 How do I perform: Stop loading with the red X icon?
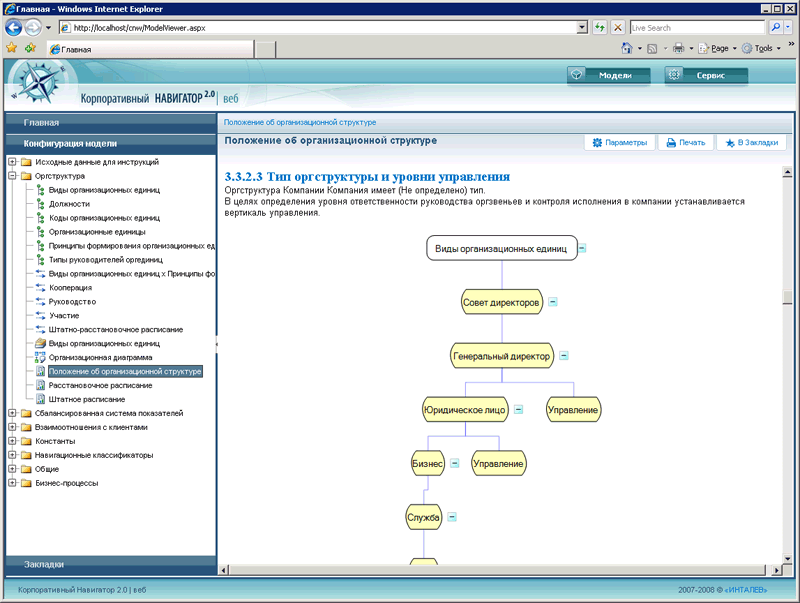click(x=617, y=28)
